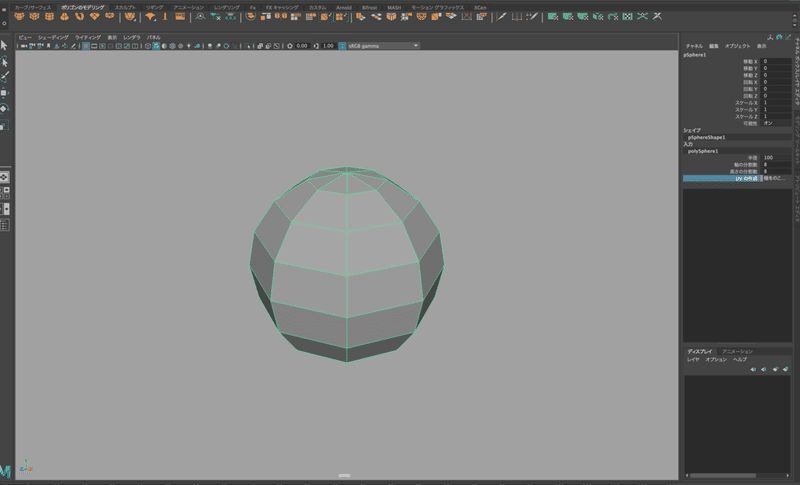Switch to アニメーション layer tab

pos(737,351)
